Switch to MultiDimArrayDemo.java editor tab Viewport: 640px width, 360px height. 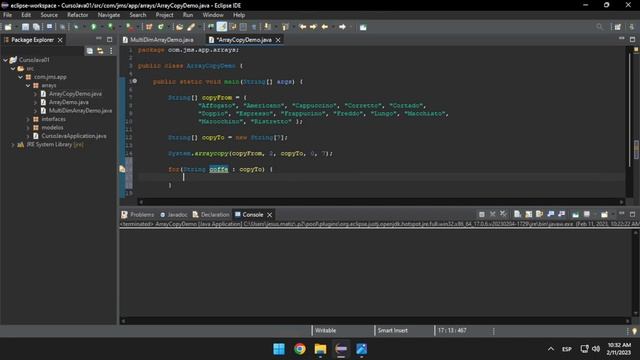(x=162, y=40)
